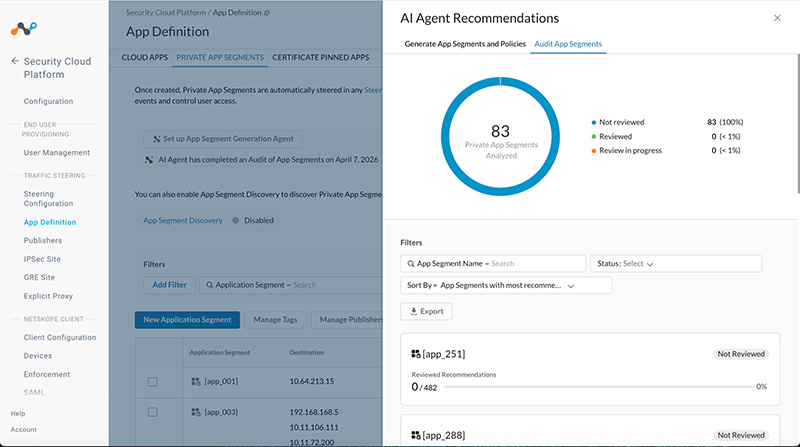Click the blue Not reviewed legend dot
Image resolution: width=800 pixels, height=447 pixels.
593,122
